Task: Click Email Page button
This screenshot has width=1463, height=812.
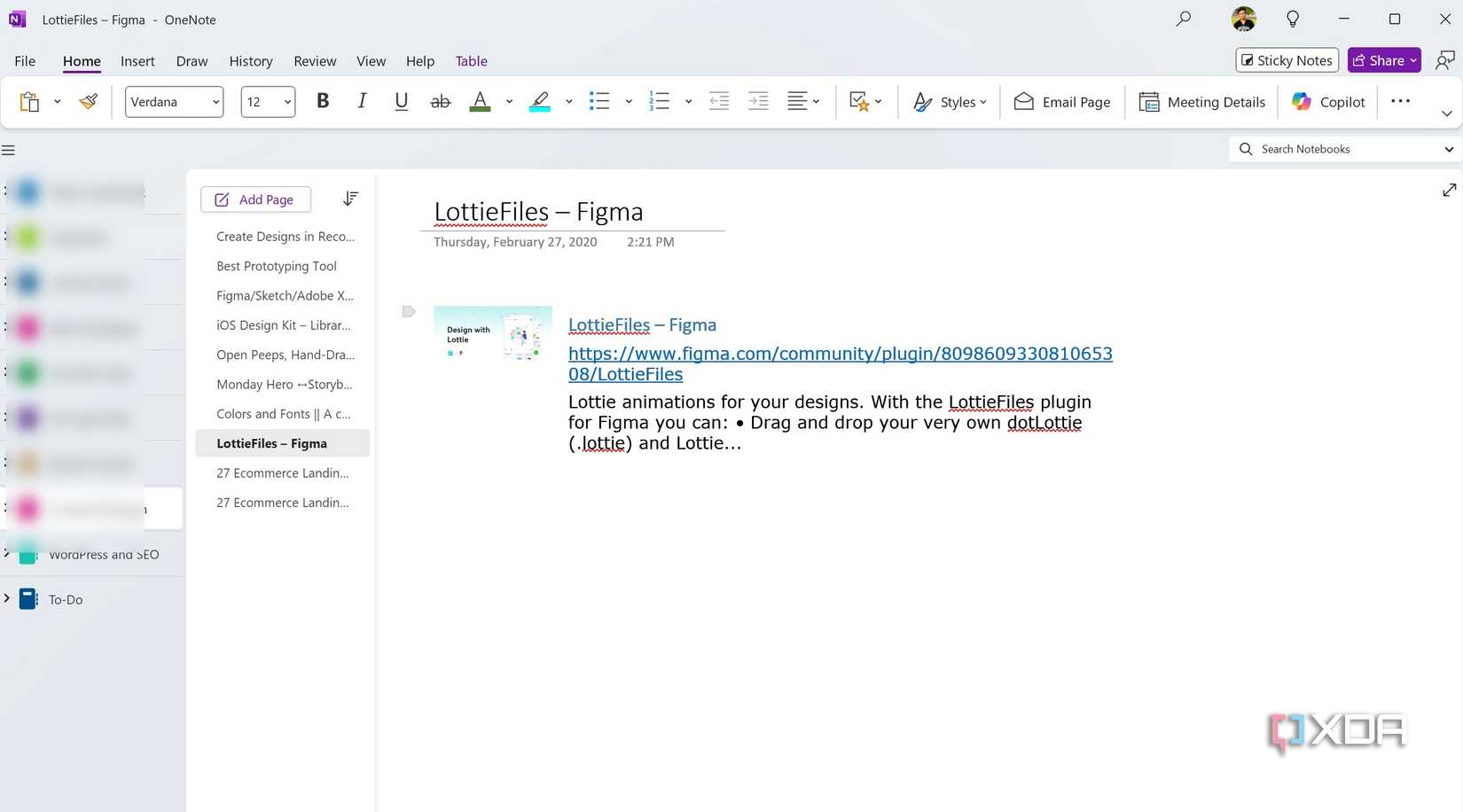Action: click(x=1062, y=102)
